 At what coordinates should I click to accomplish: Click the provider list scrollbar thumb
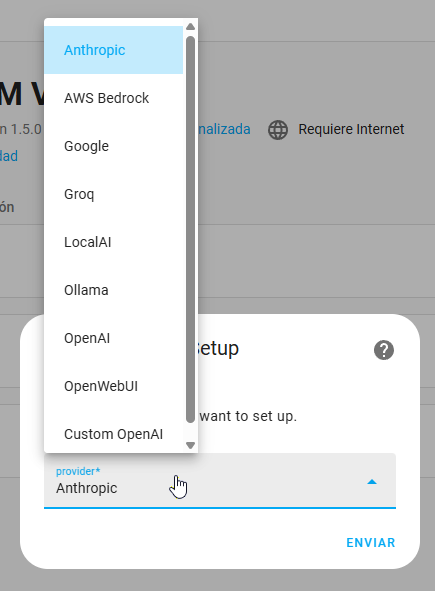pos(190,229)
